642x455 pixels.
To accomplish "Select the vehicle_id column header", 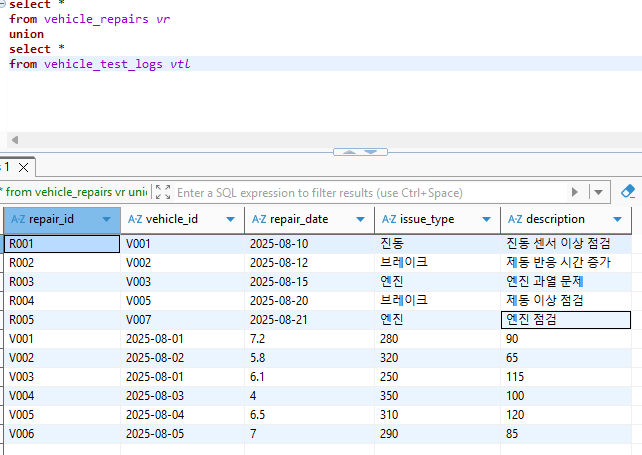I will 183,220.
